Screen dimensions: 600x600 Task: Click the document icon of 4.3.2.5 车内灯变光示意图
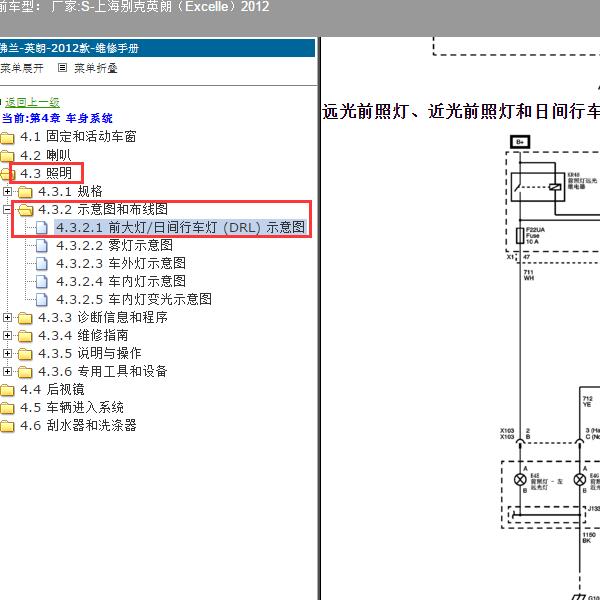41,299
